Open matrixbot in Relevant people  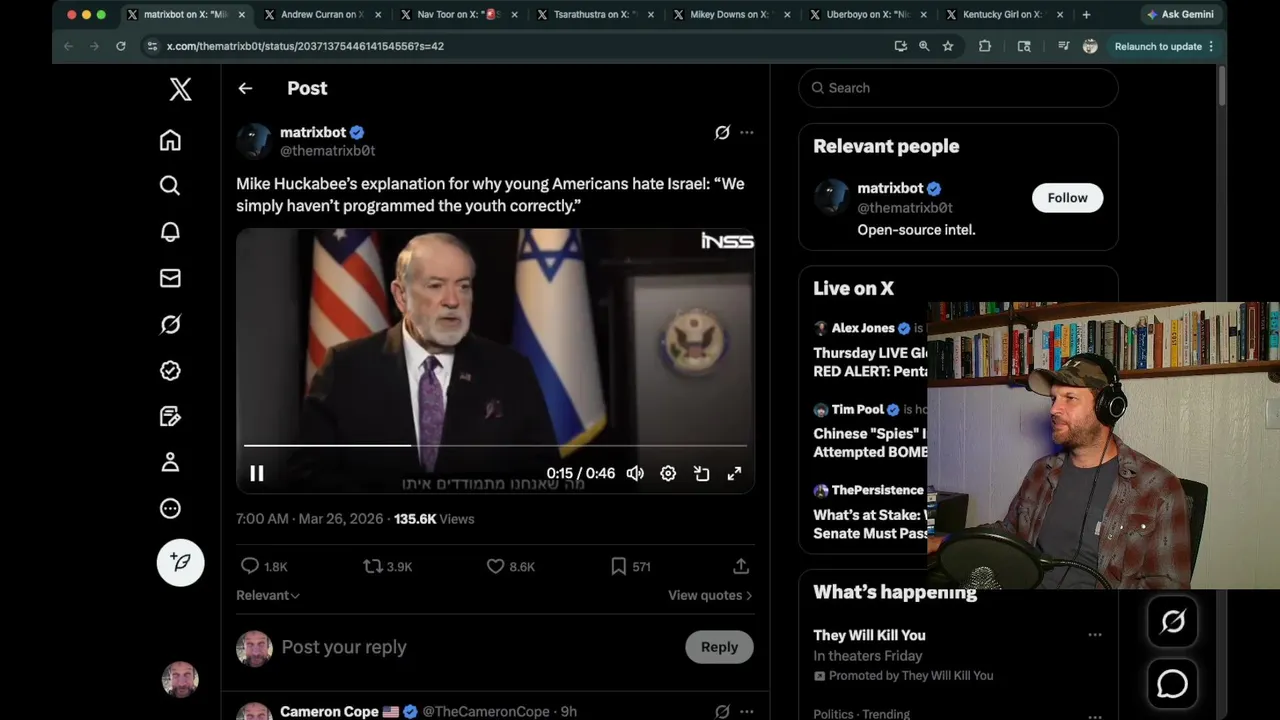click(890, 188)
